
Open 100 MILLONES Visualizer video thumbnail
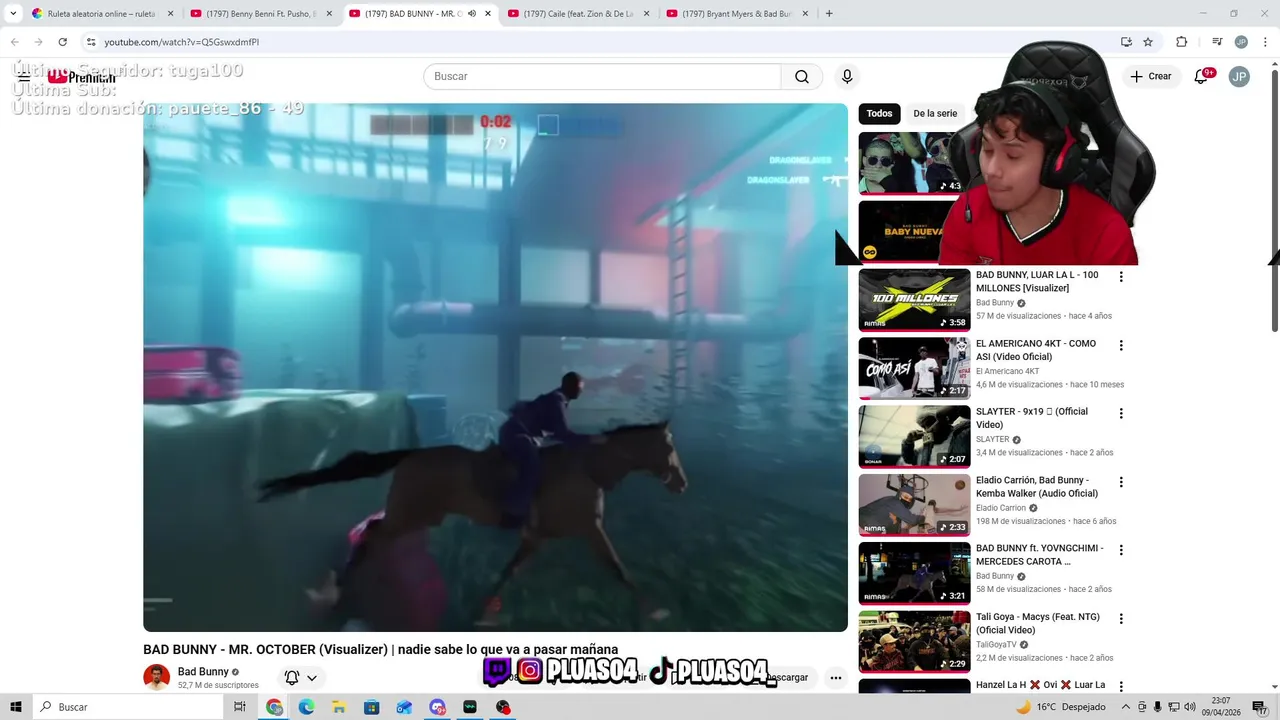[x=914, y=299]
